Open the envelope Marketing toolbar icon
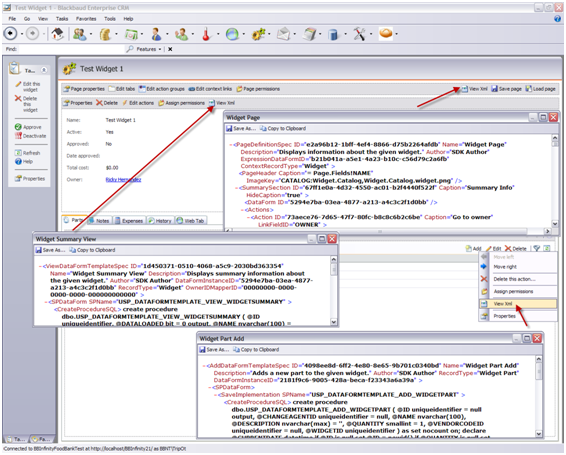 283,34
